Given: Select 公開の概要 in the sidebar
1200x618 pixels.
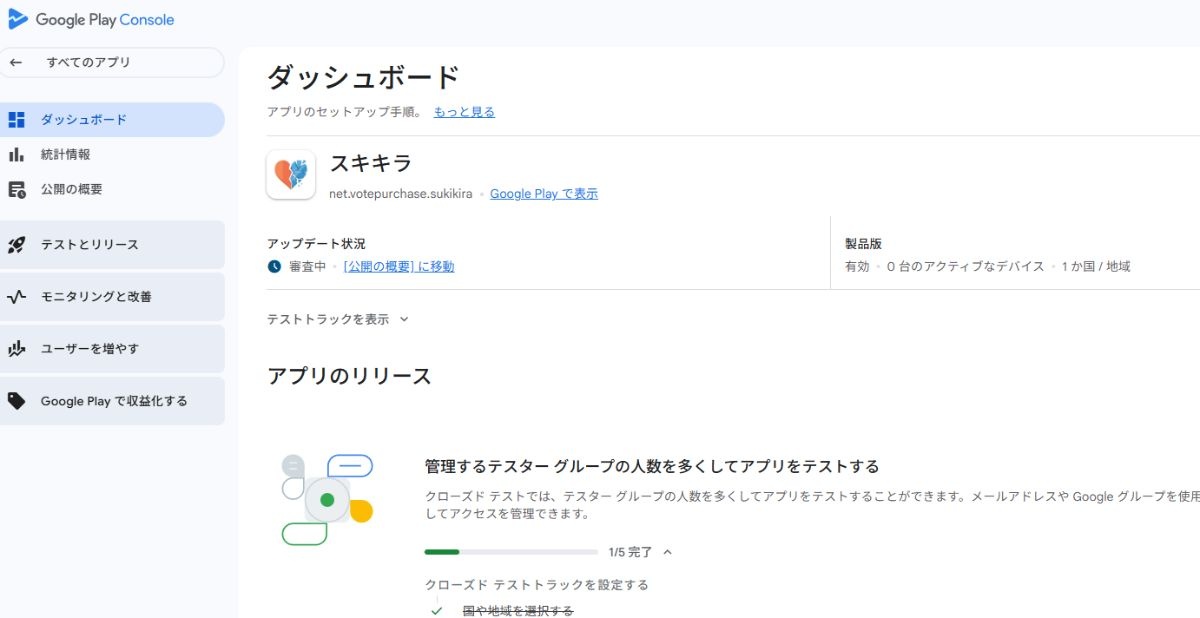Looking at the screenshot, I should pos(72,189).
